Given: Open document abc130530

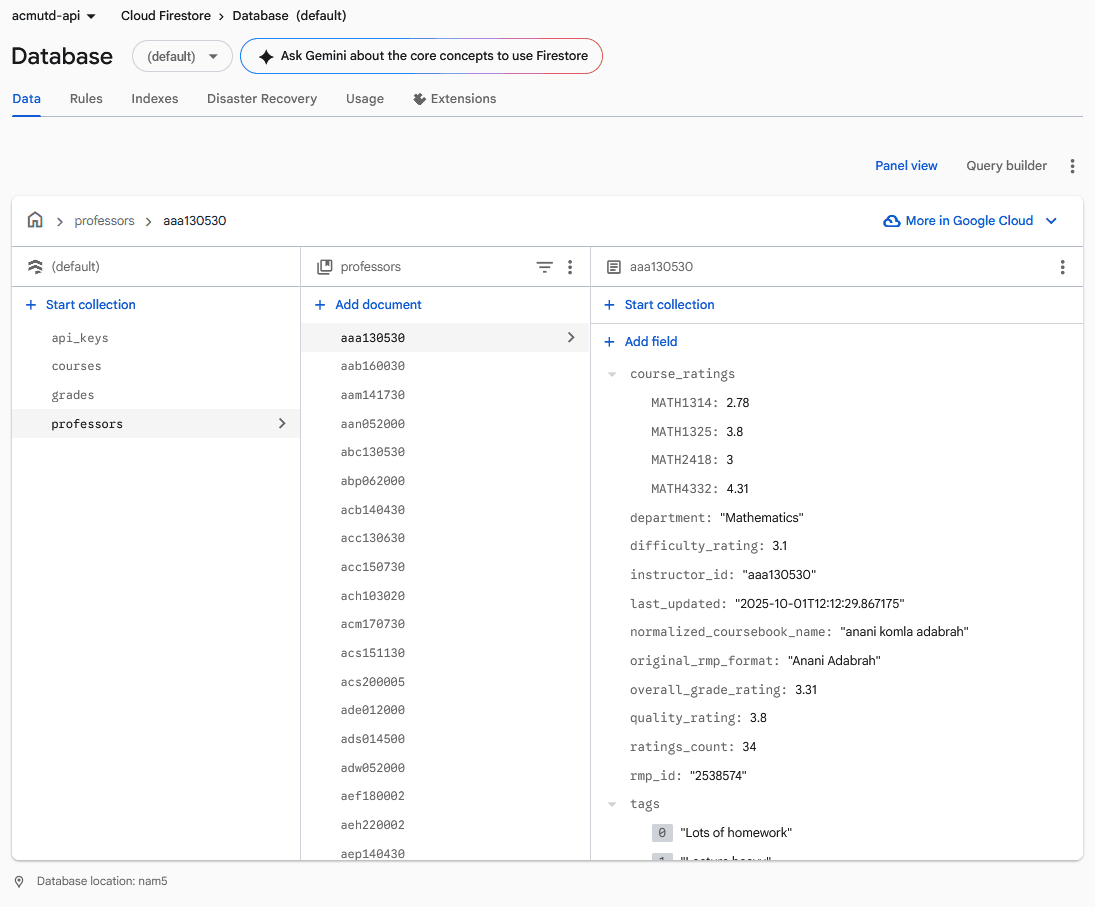Looking at the screenshot, I should pos(446,452).
